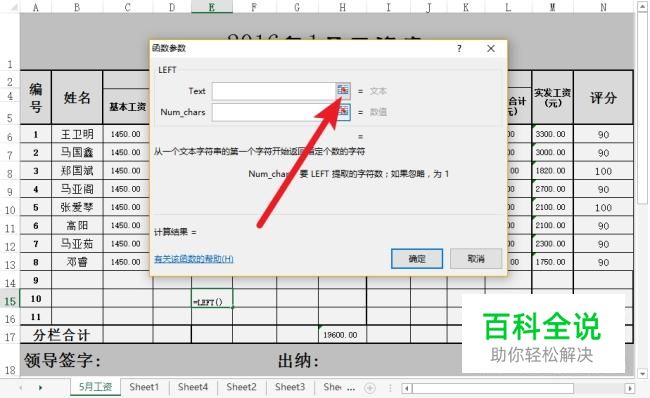Click the 3000.00 salary cell

pos(552,152)
